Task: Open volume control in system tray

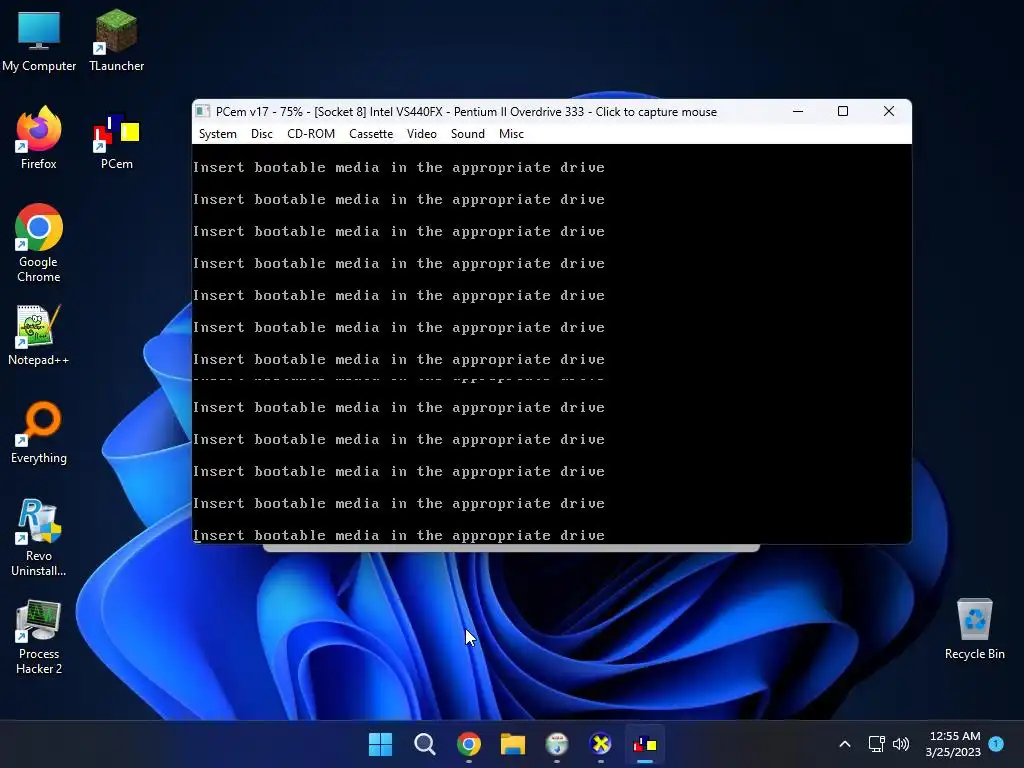Action: [901, 744]
